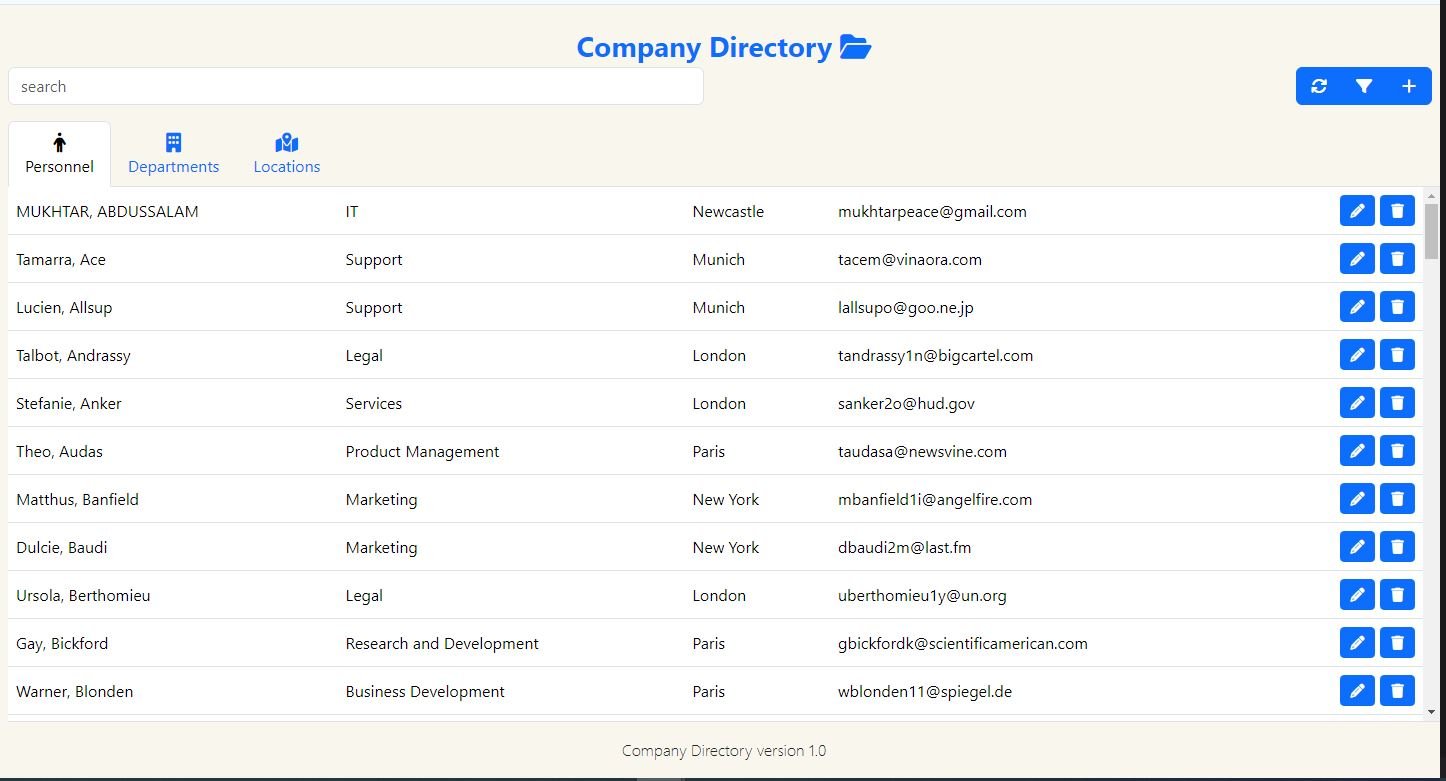The width and height of the screenshot is (1446, 781).
Task: Delete Warner, Blonden with trash icon
Action: click(1397, 691)
